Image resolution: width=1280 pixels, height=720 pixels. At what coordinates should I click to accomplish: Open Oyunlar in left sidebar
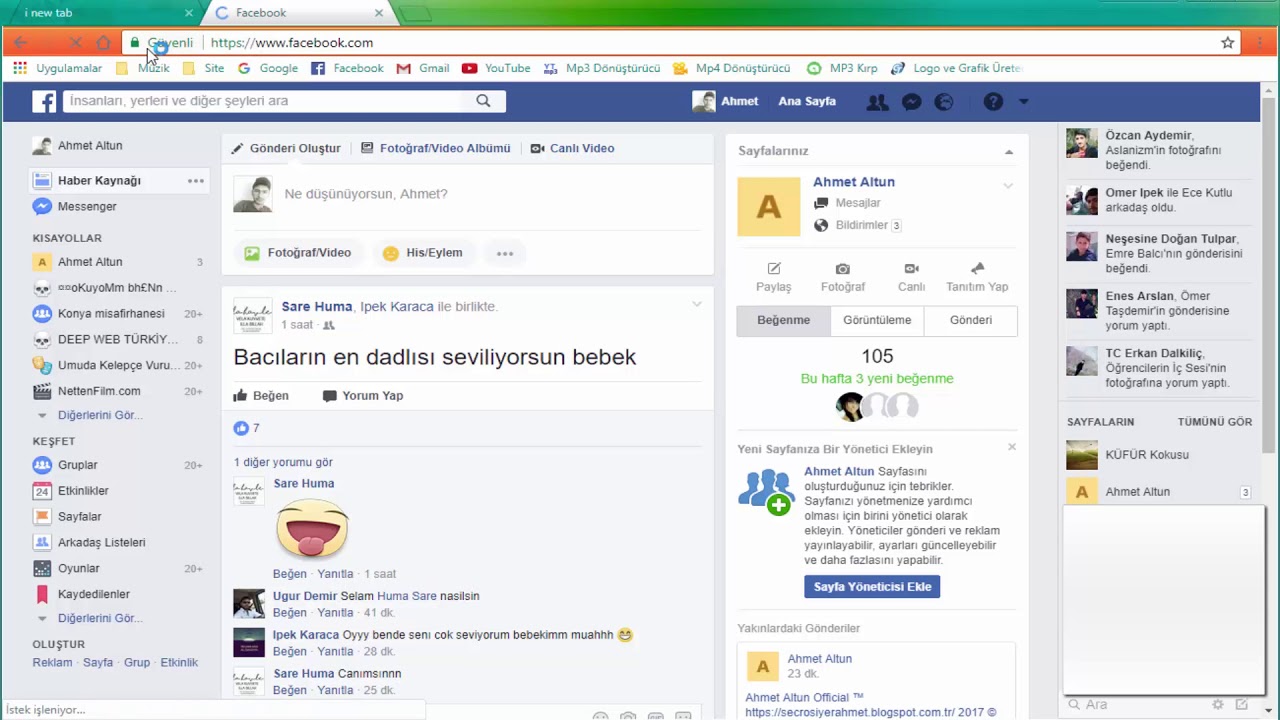78,568
